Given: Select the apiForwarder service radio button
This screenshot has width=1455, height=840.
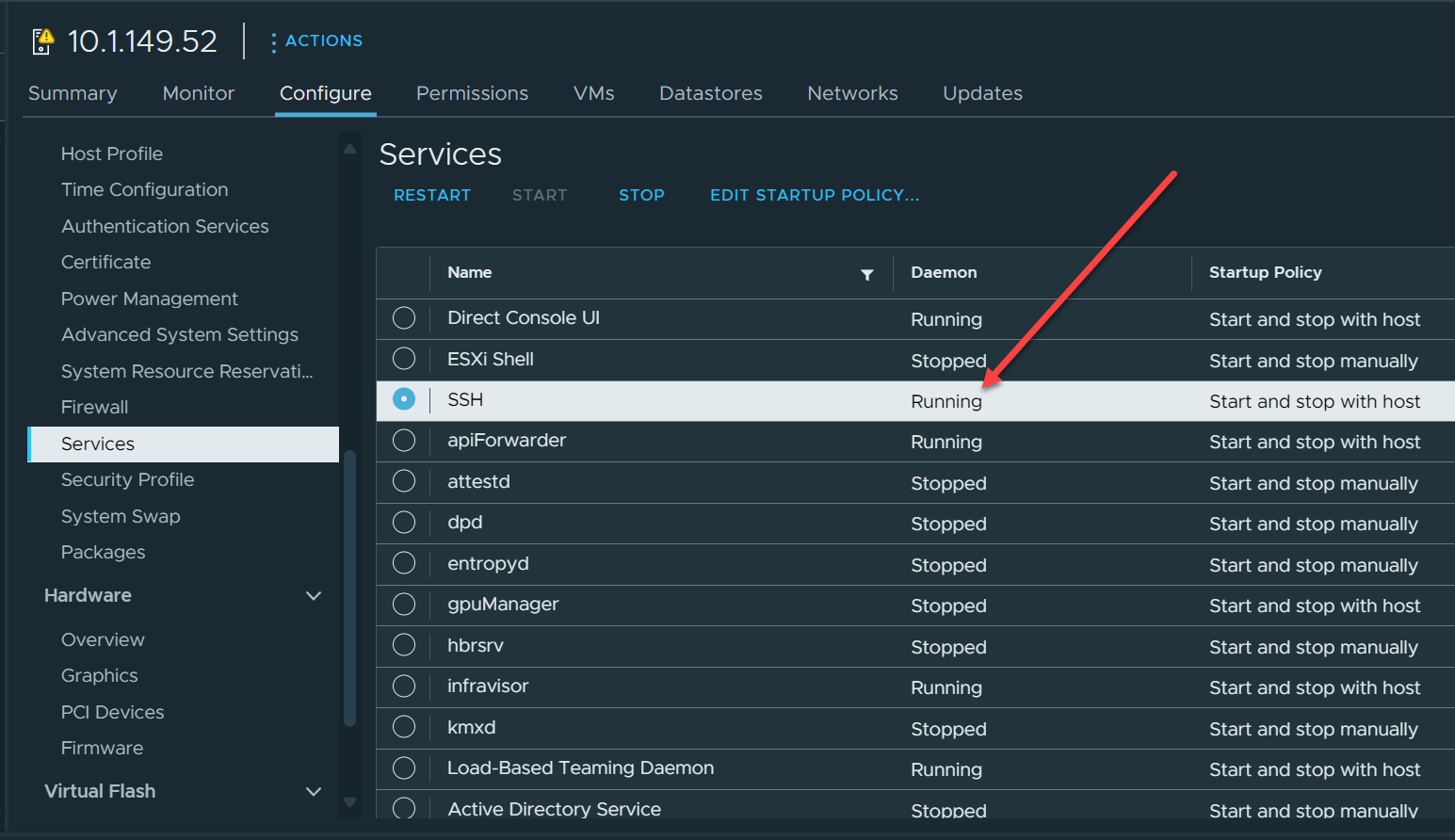Looking at the screenshot, I should click(404, 441).
